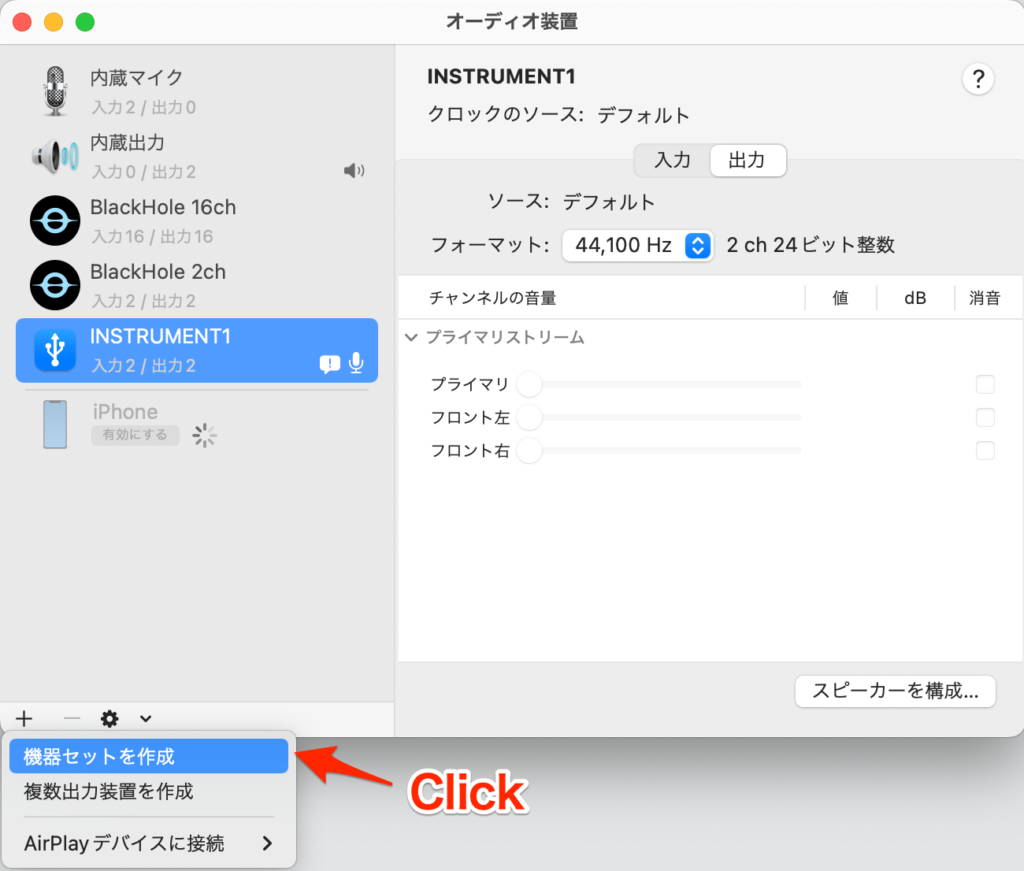Select the 内蔵マイク microphone icon
Viewport: 1024px width, 871px height.
[x=55, y=91]
